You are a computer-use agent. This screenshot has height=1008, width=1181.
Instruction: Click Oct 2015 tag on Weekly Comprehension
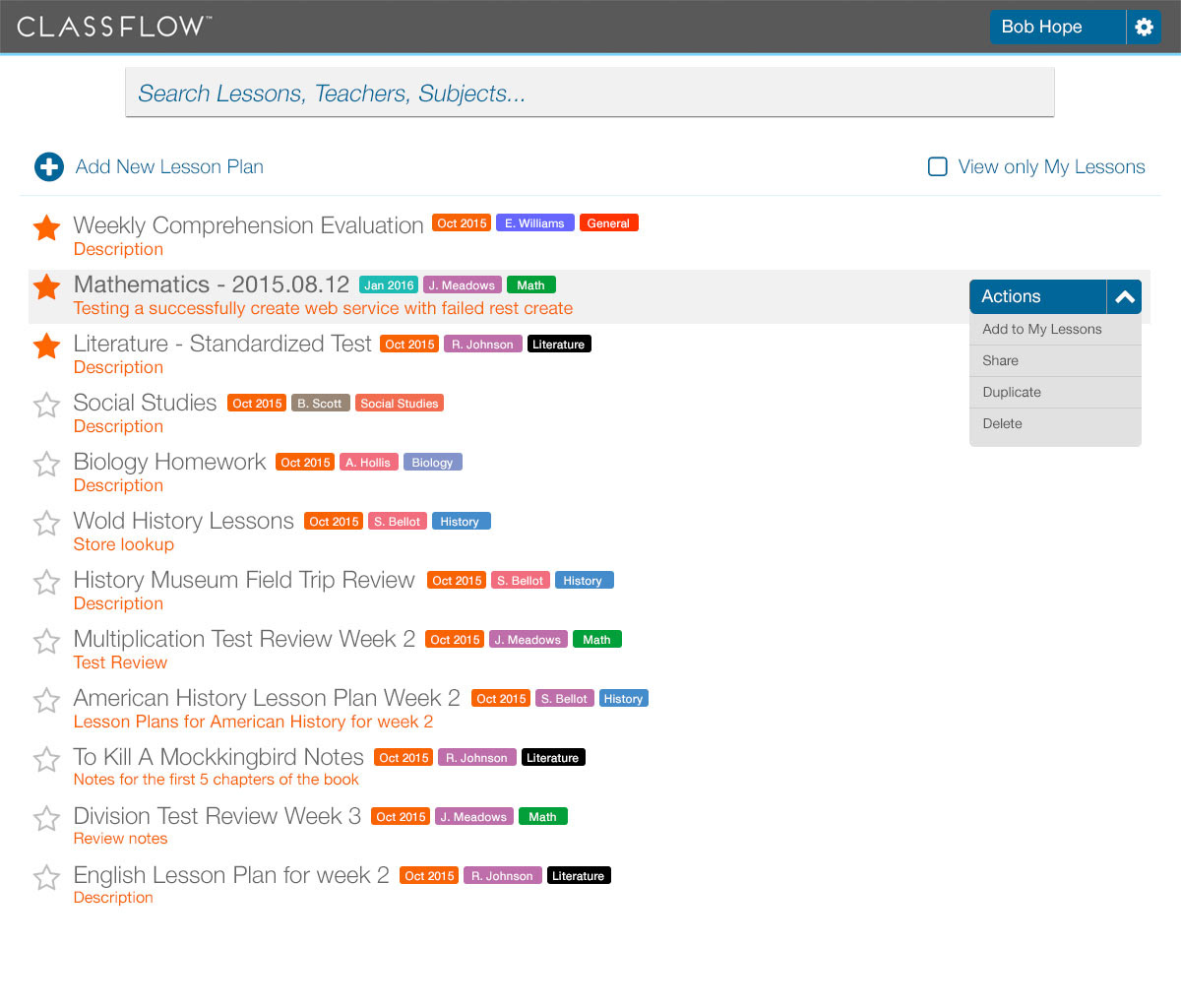462,223
